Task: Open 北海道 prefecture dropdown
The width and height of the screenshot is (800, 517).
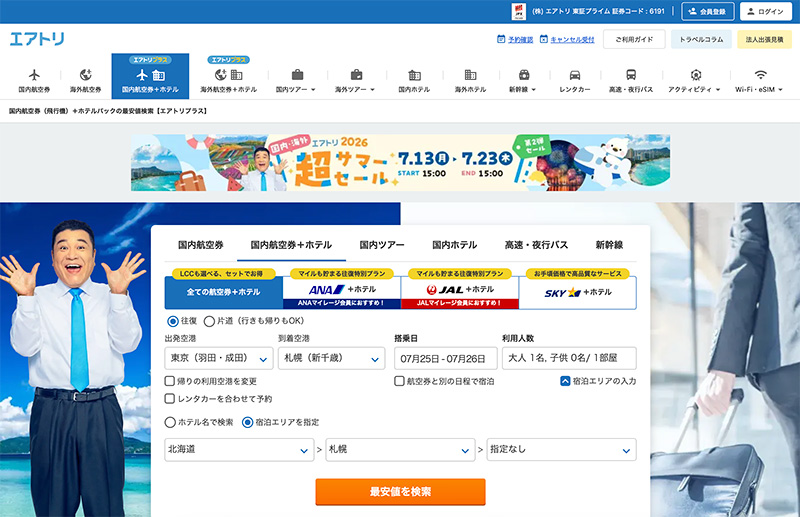Action: click(239, 450)
